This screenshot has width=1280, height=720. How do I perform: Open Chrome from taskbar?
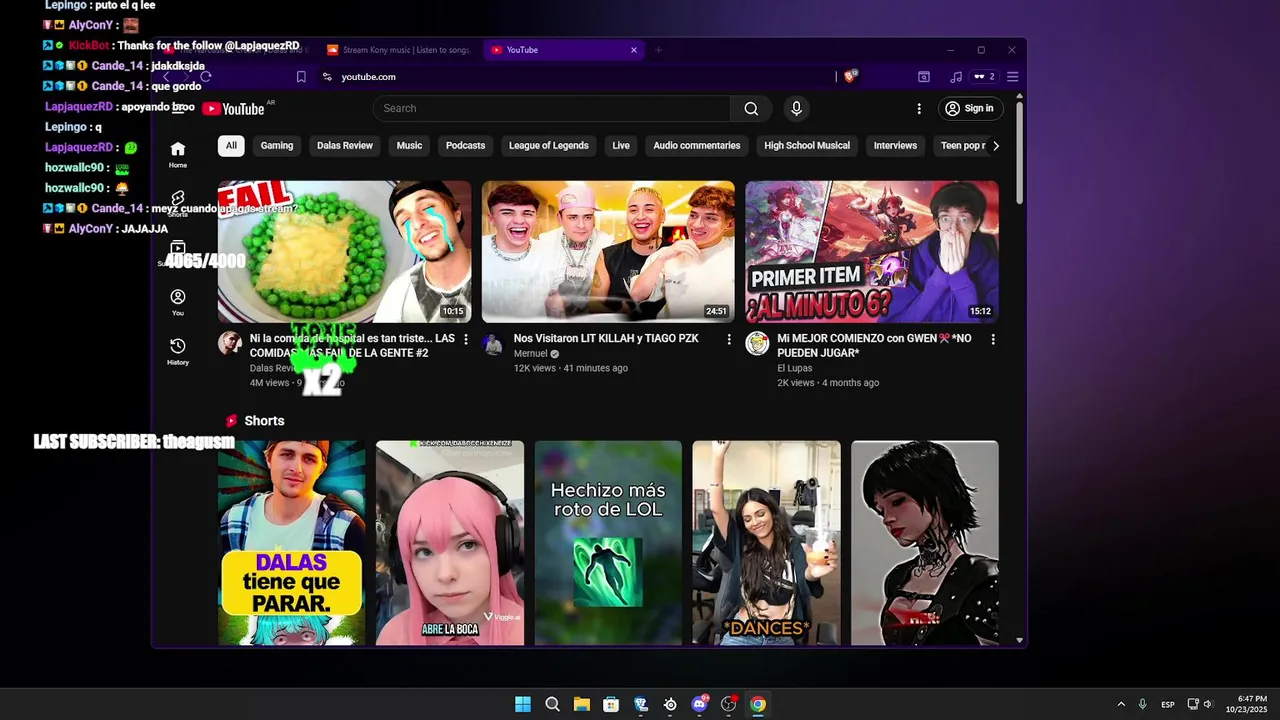click(758, 704)
